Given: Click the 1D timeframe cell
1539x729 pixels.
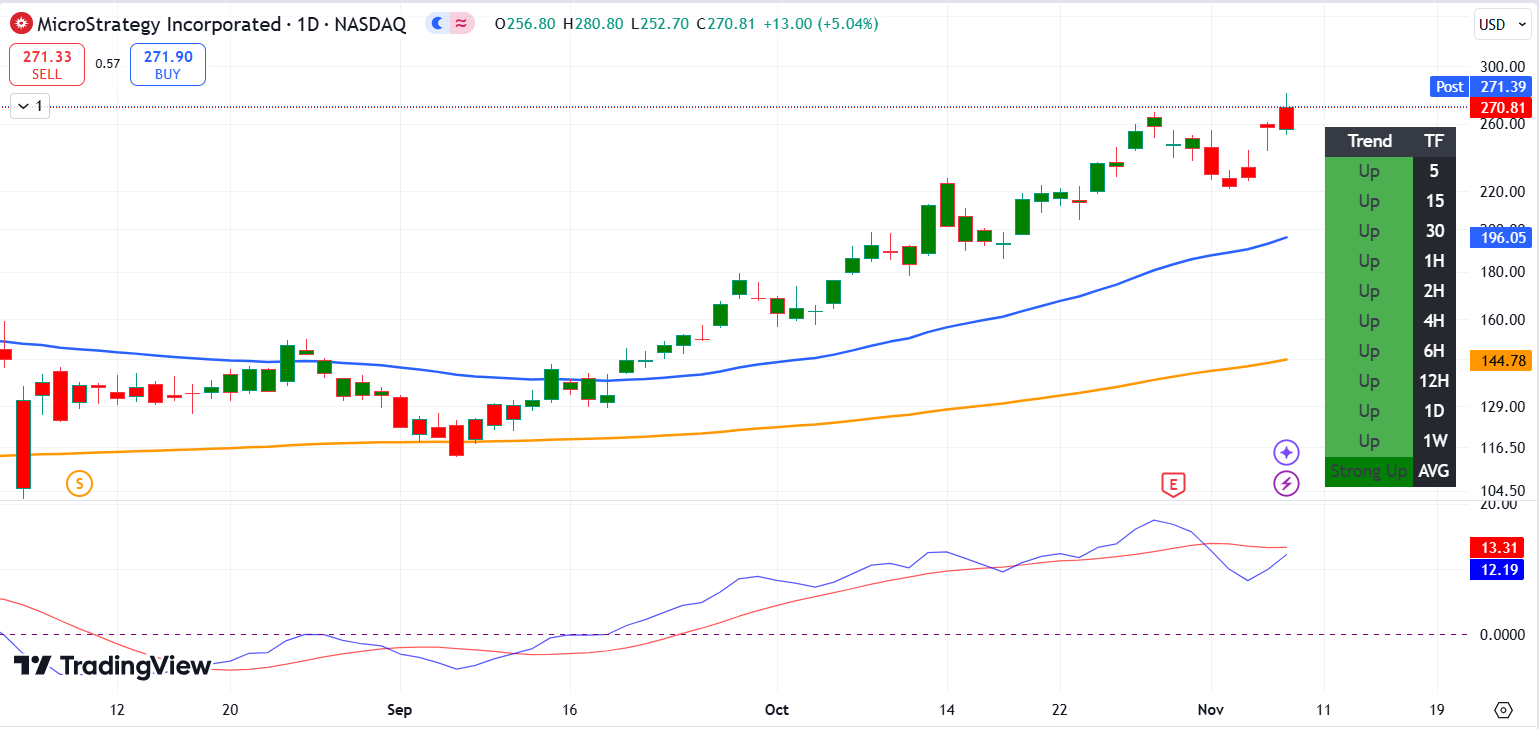Looking at the screenshot, I should pyautogui.click(x=1435, y=411).
